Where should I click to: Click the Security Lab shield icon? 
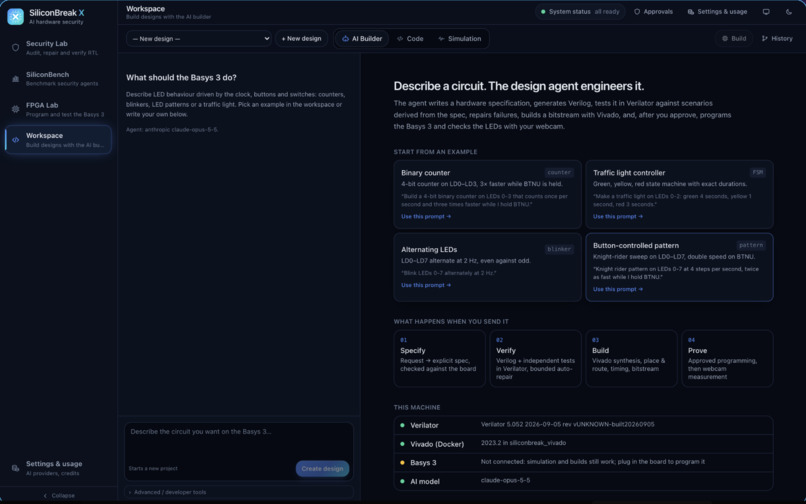click(15, 48)
